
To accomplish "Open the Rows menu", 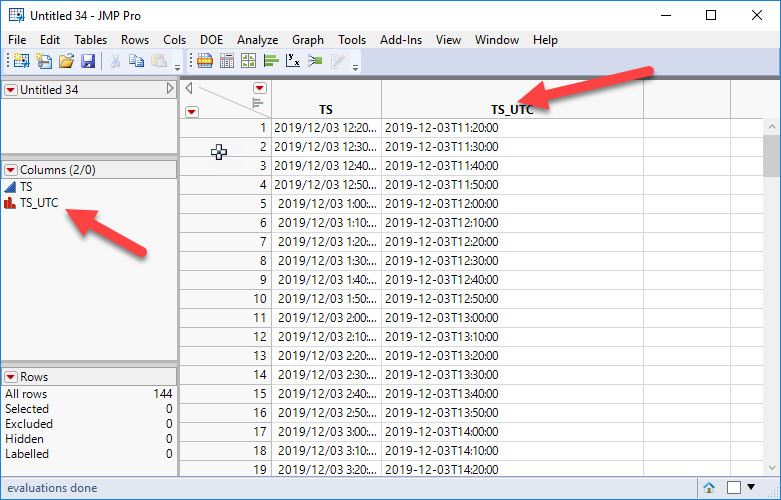I will 135,40.
